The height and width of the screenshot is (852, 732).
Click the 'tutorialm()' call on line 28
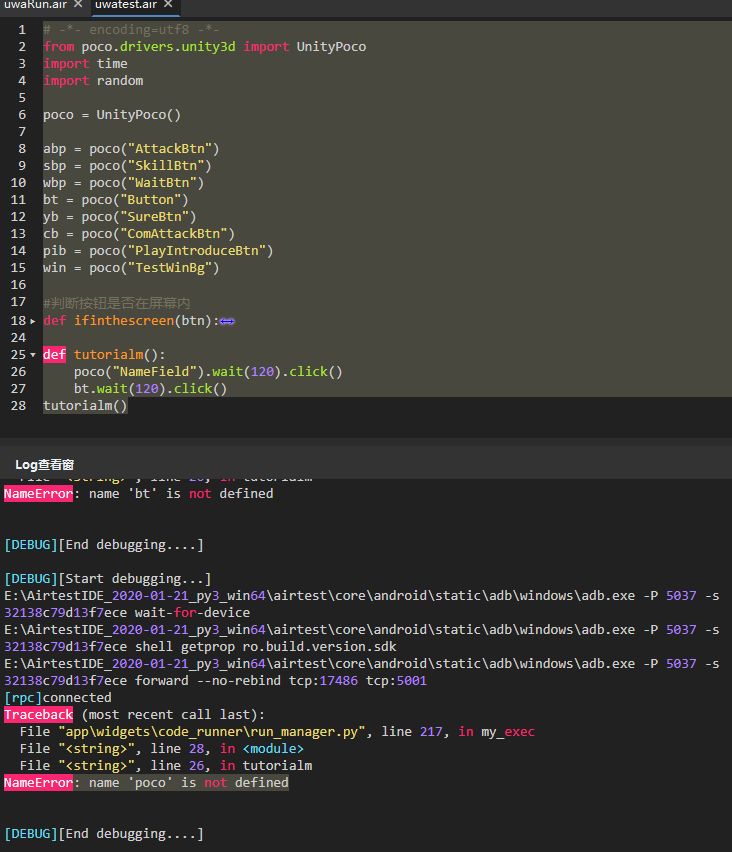85,406
